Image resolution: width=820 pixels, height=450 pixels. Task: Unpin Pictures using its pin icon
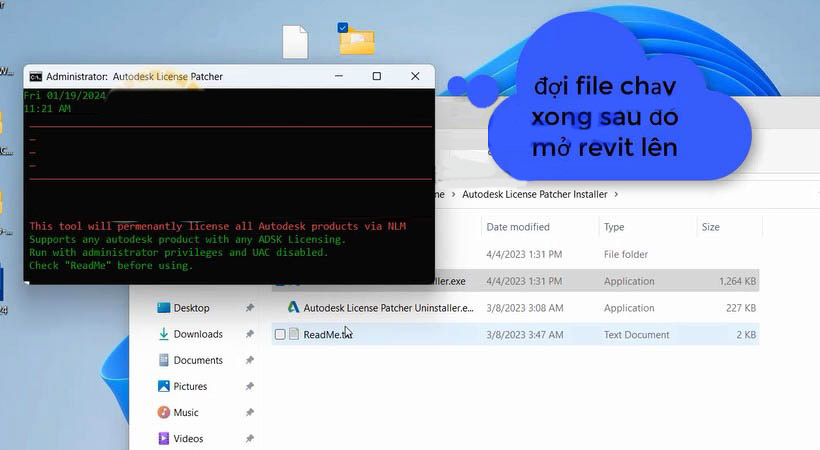[x=249, y=386]
